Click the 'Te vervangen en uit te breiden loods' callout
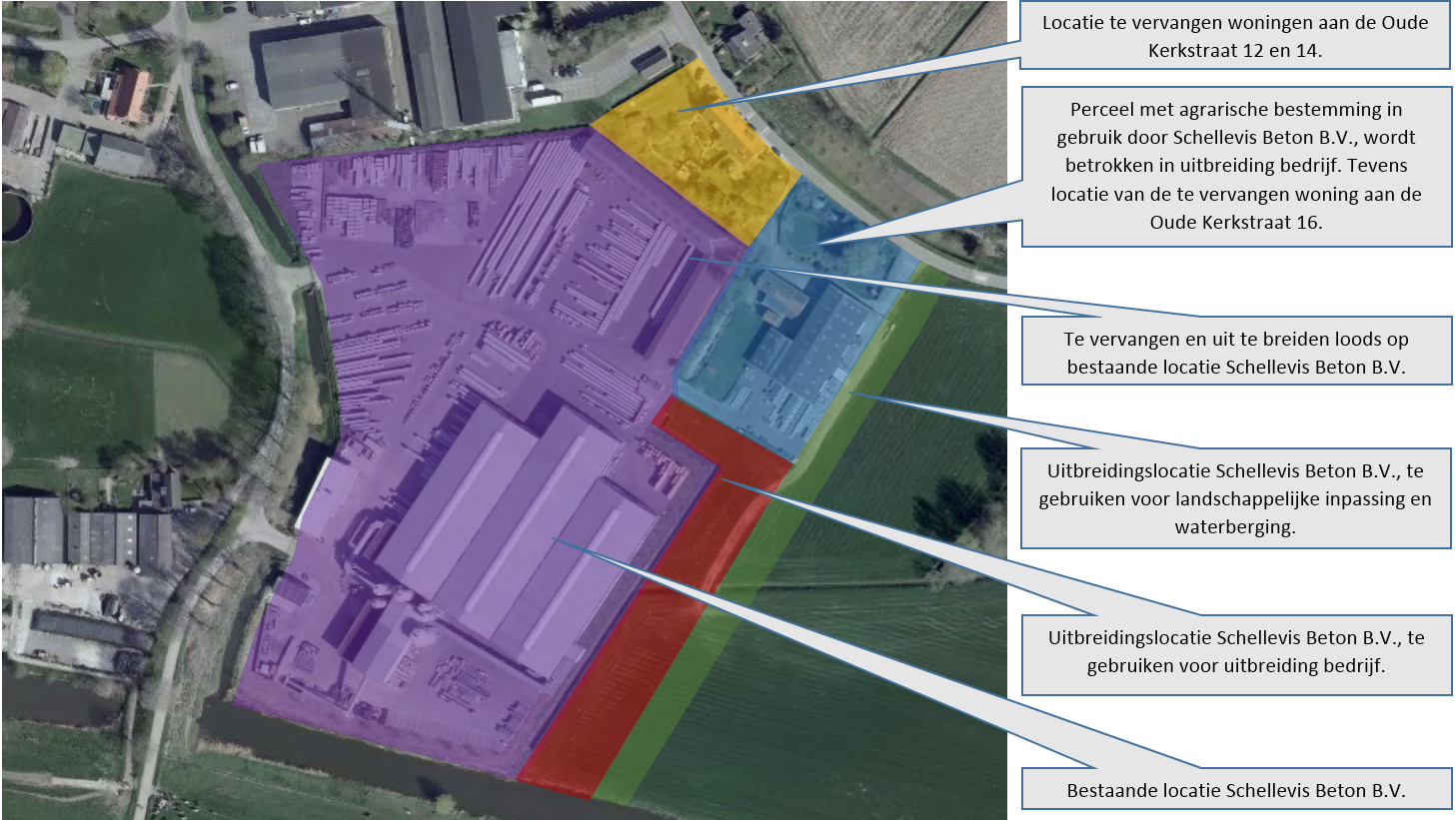1456x820 pixels. [1236, 353]
